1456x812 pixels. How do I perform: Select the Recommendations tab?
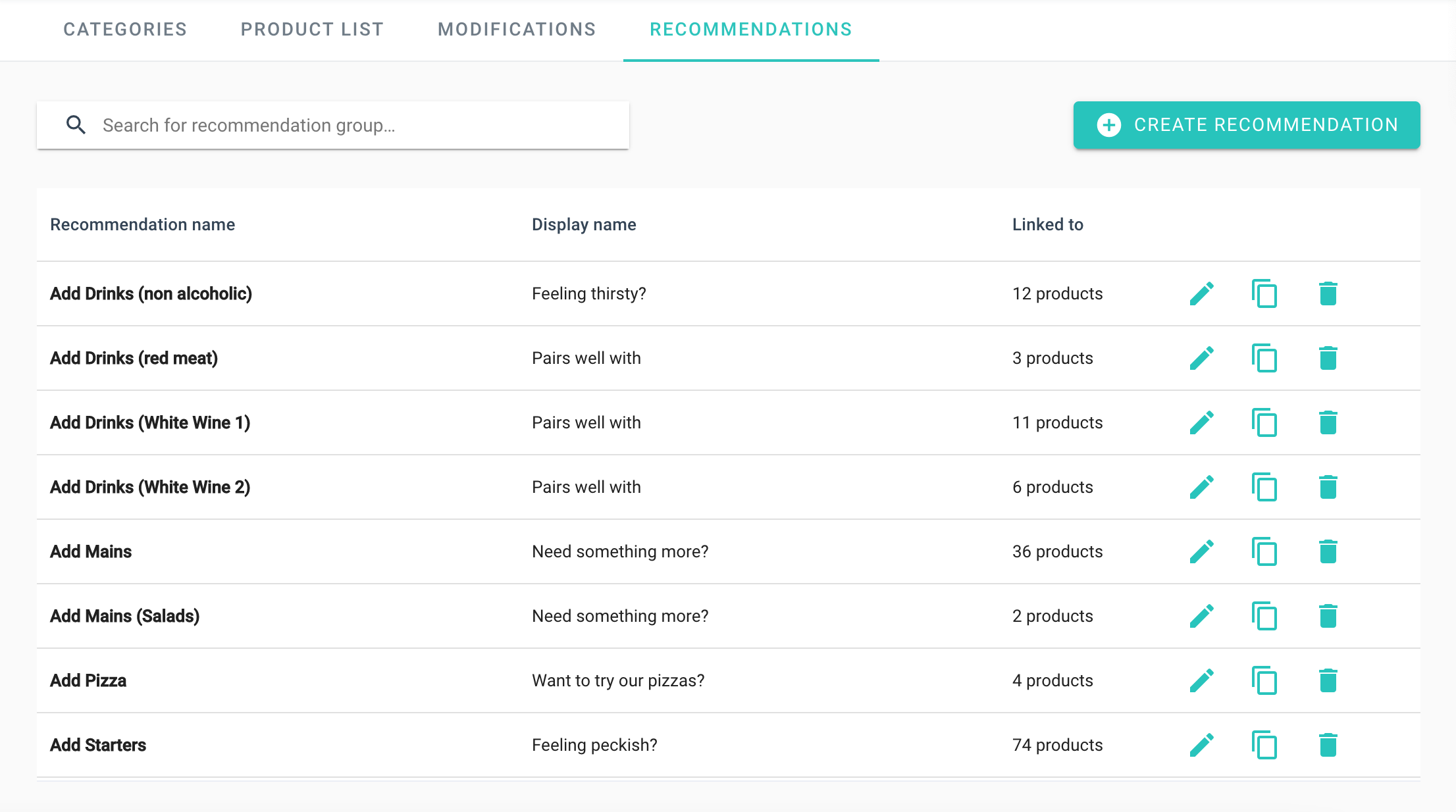[x=750, y=30]
